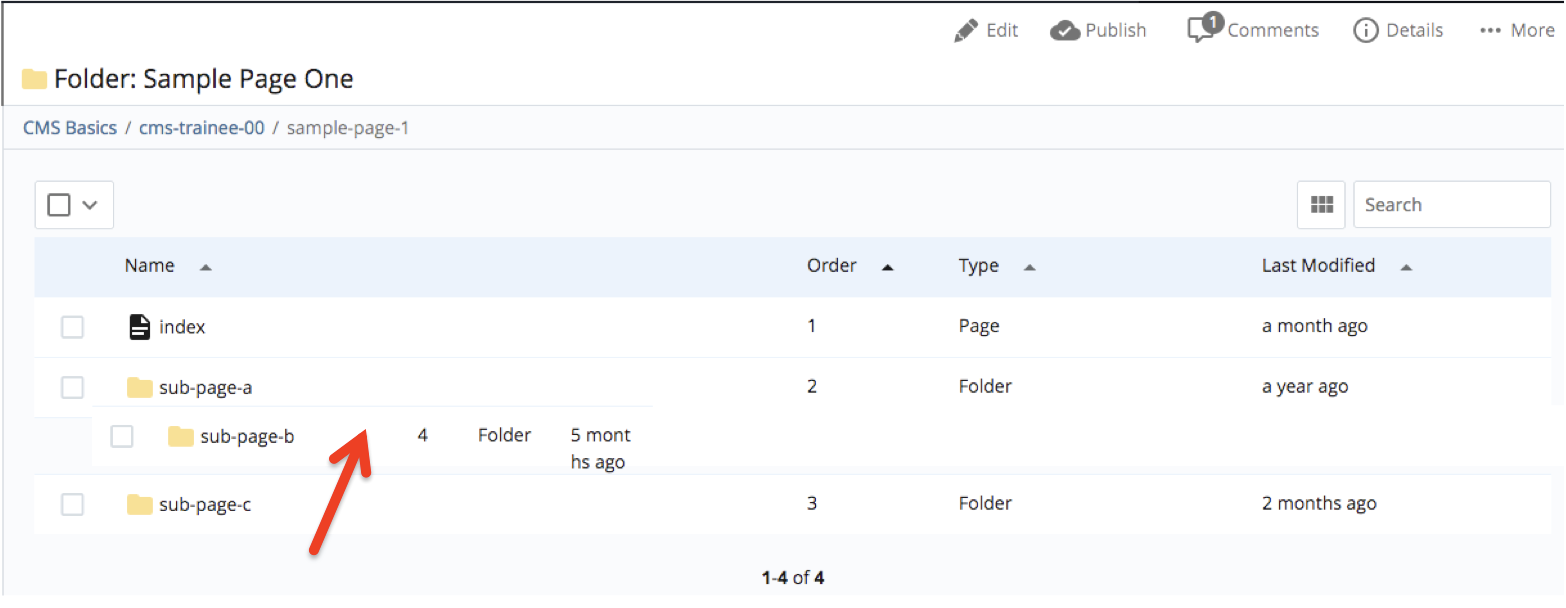Switch to grid view icon
1566x608 pixels.
click(1321, 205)
